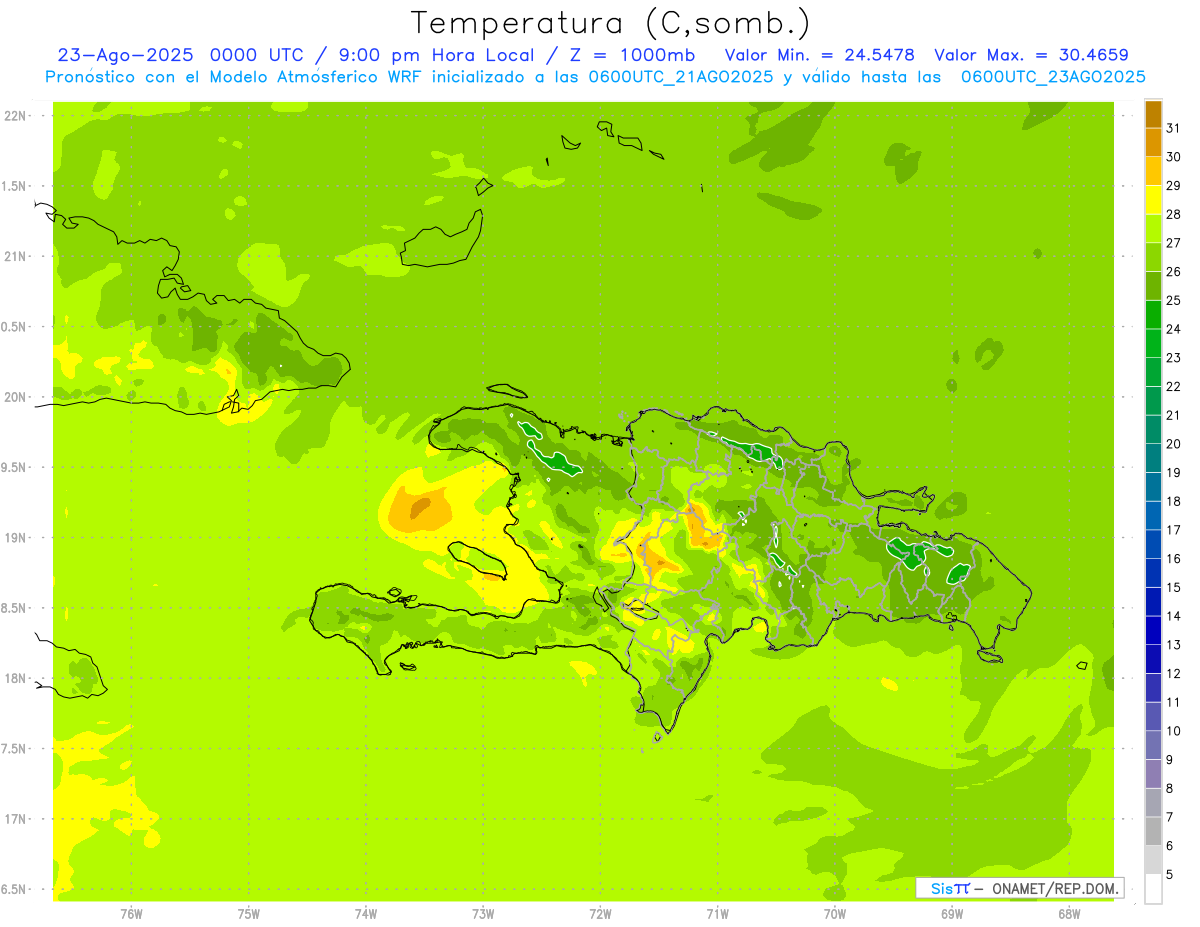
Task: Click the colorbar value label "25"
Action: tap(1173, 300)
